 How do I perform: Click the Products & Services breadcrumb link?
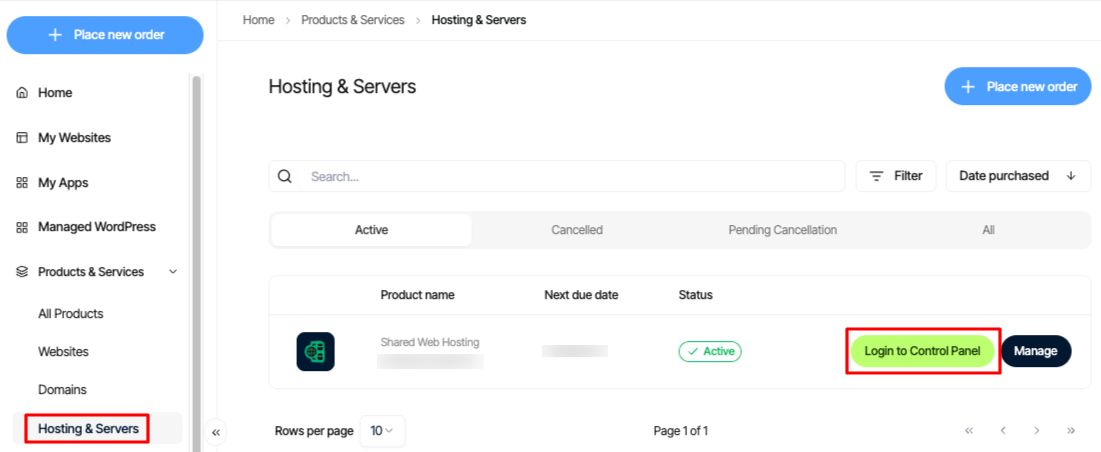coord(353,20)
